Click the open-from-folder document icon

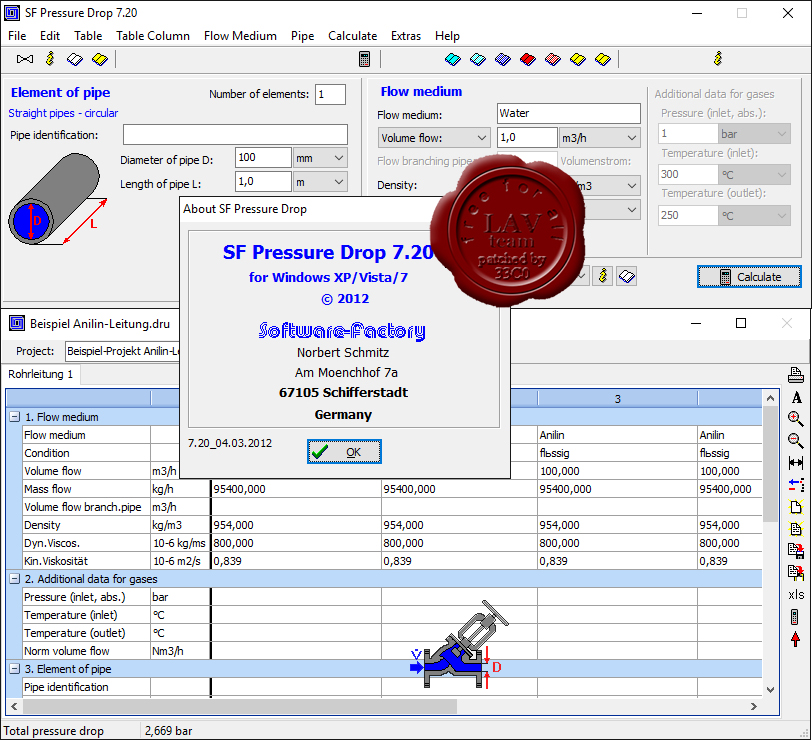795,572
